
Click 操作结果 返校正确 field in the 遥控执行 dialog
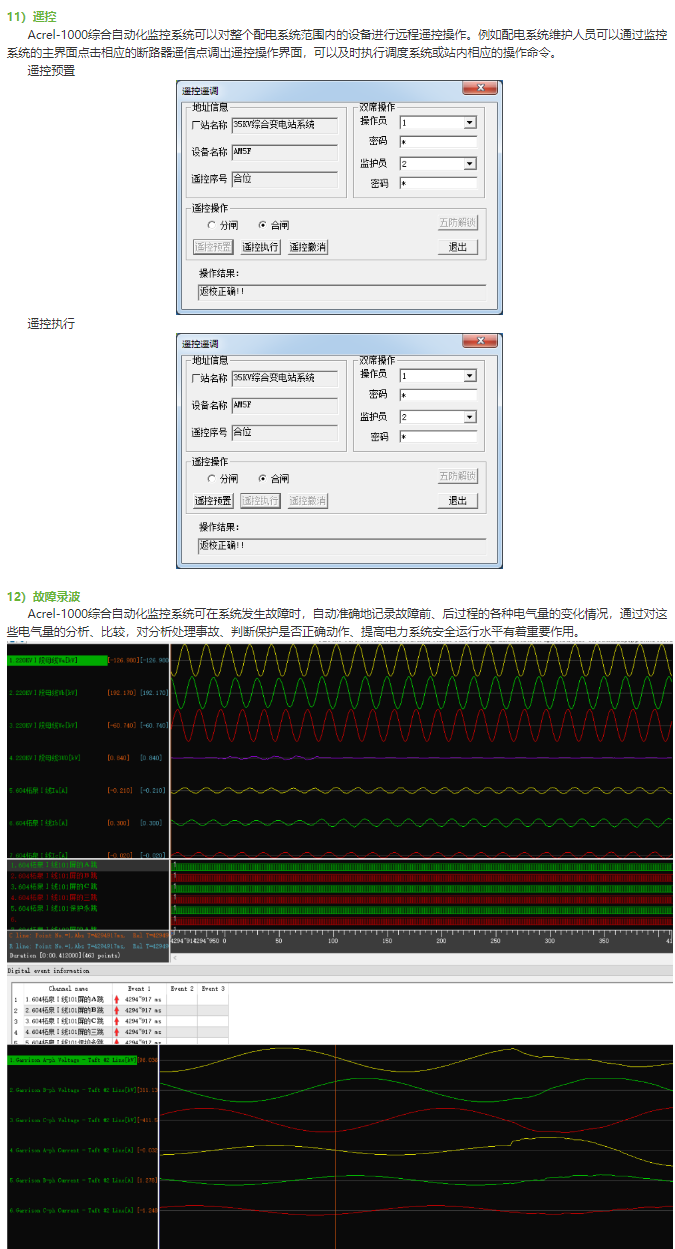click(341, 546)
